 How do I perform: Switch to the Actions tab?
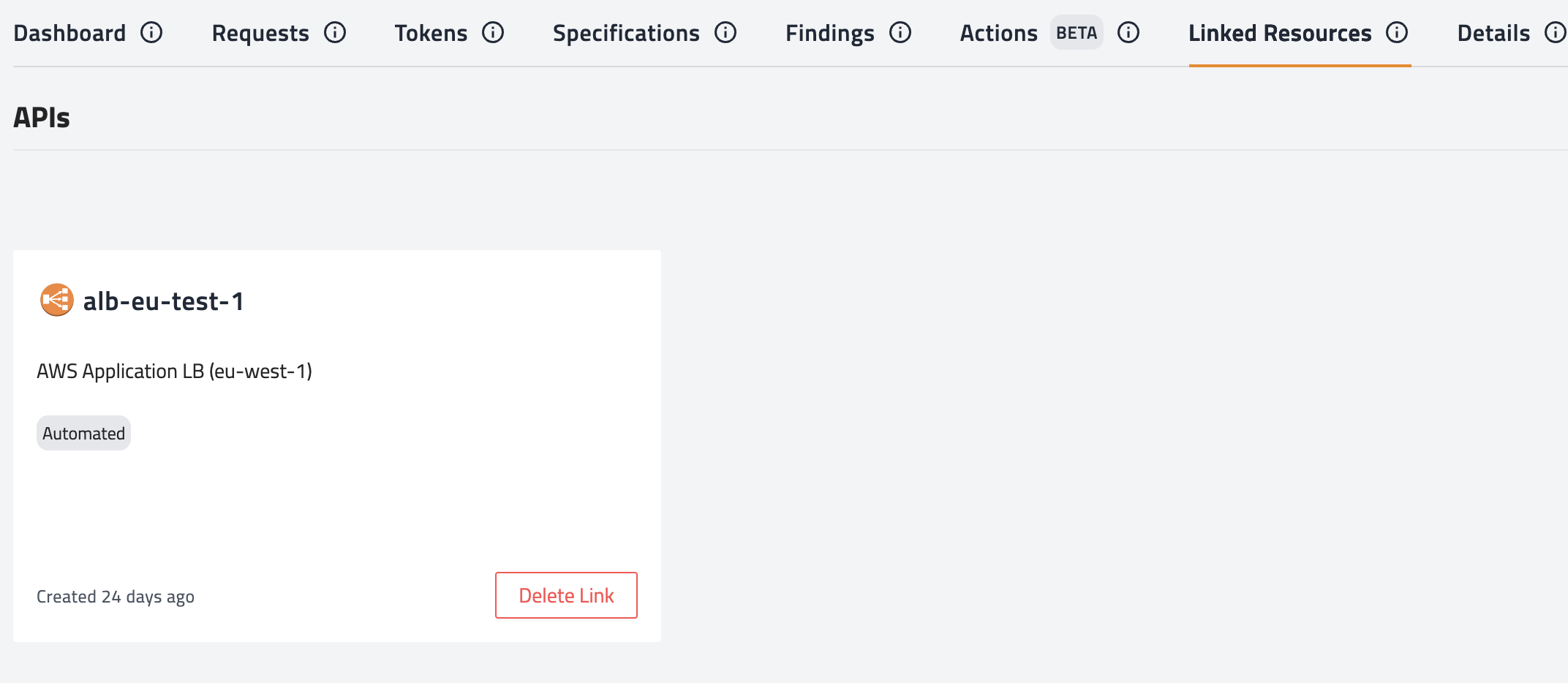click(x=998, y=34)
